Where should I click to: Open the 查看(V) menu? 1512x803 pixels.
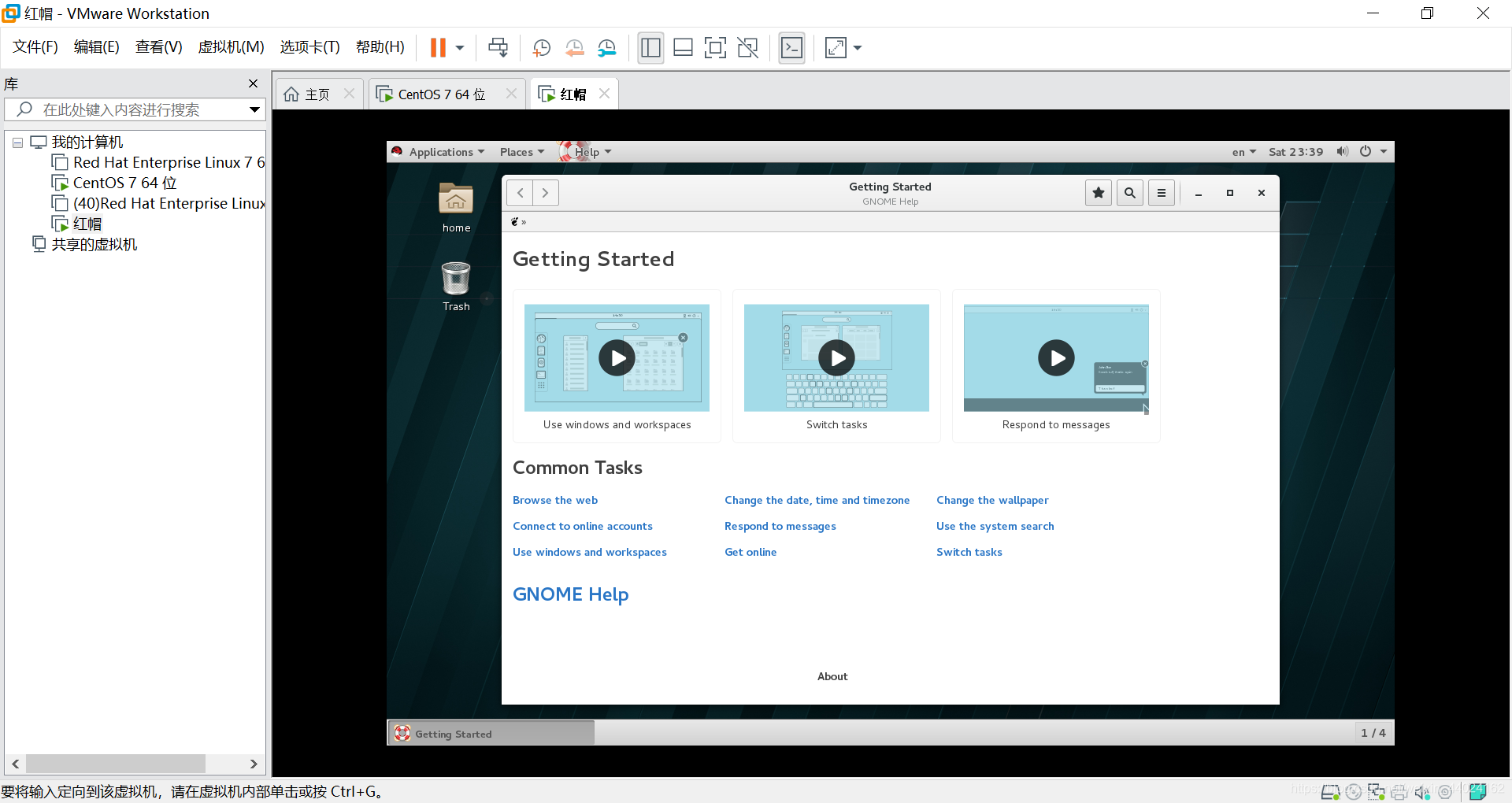(159, 47)
